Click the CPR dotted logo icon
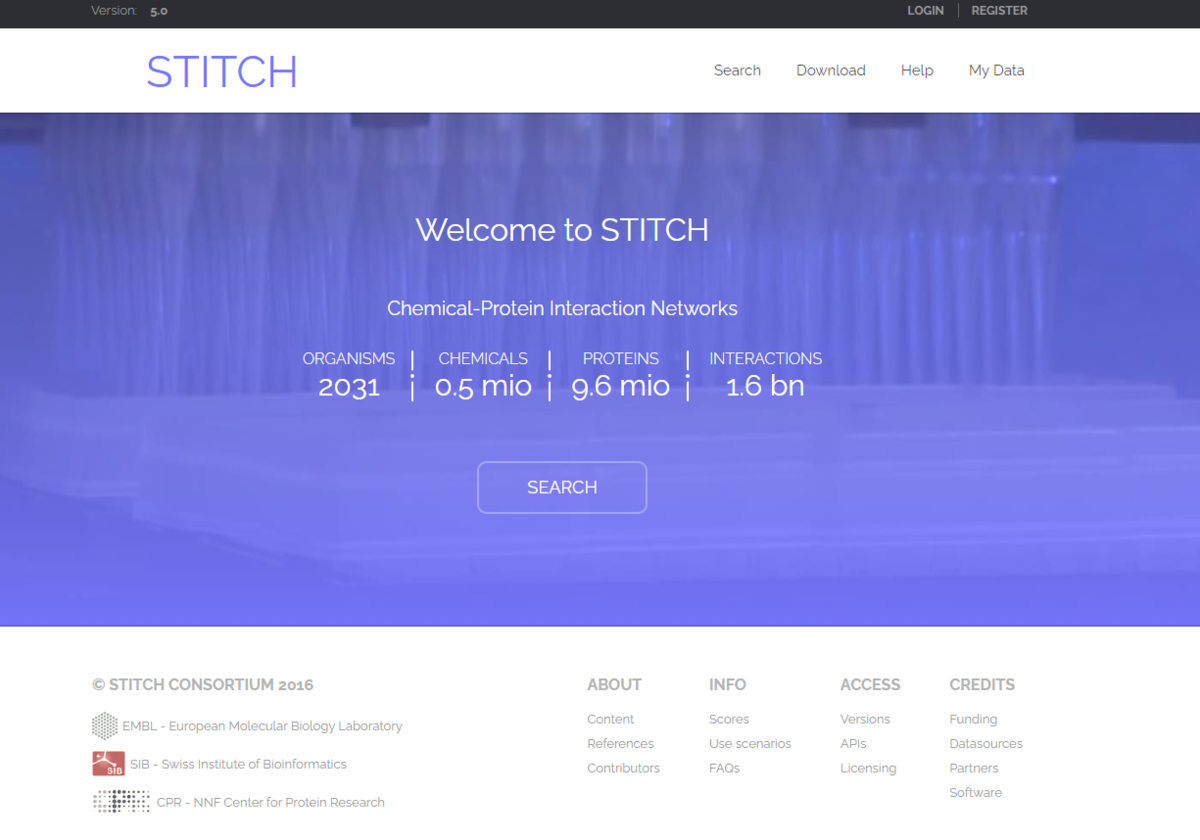Viewport: 1200px width, 840px height. point(121,802)
